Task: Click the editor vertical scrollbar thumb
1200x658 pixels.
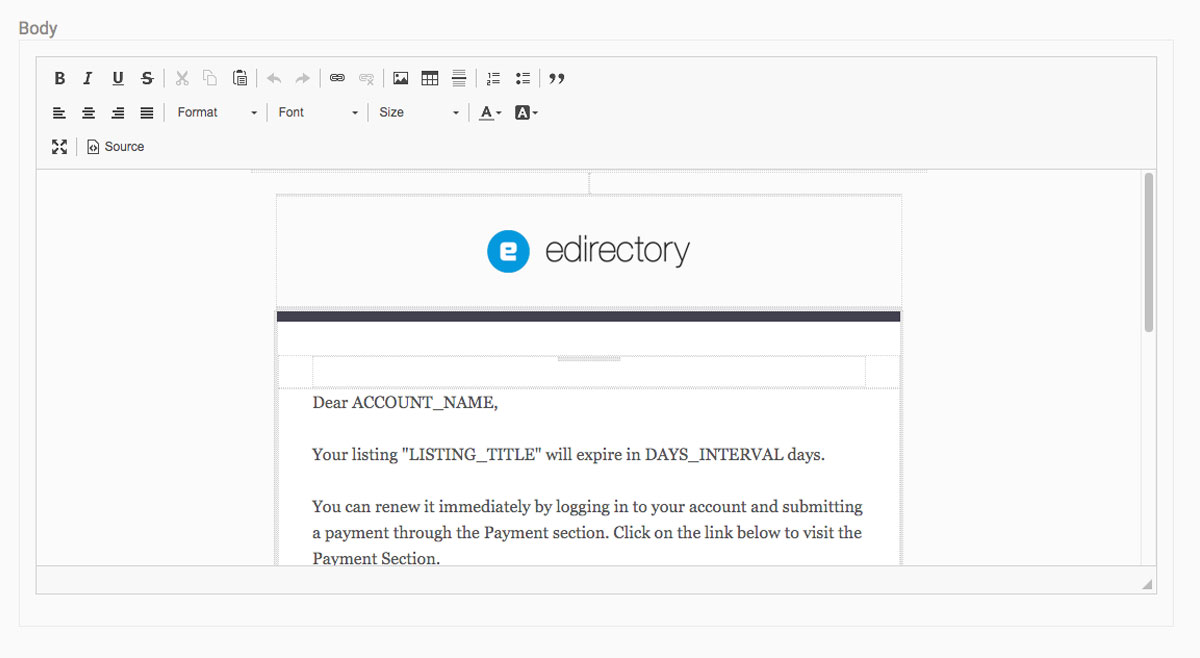Action: (1149, 252)
